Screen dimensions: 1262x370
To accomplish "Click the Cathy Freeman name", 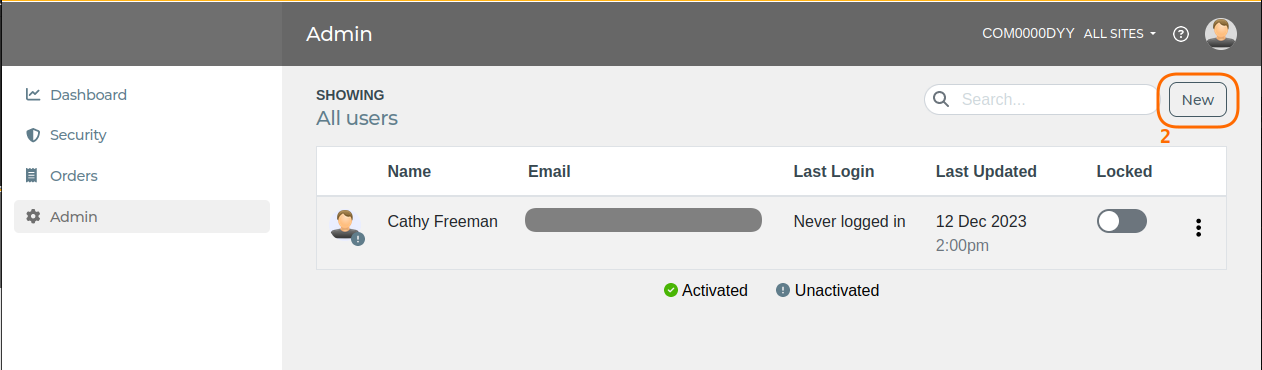I will (442, 222).
